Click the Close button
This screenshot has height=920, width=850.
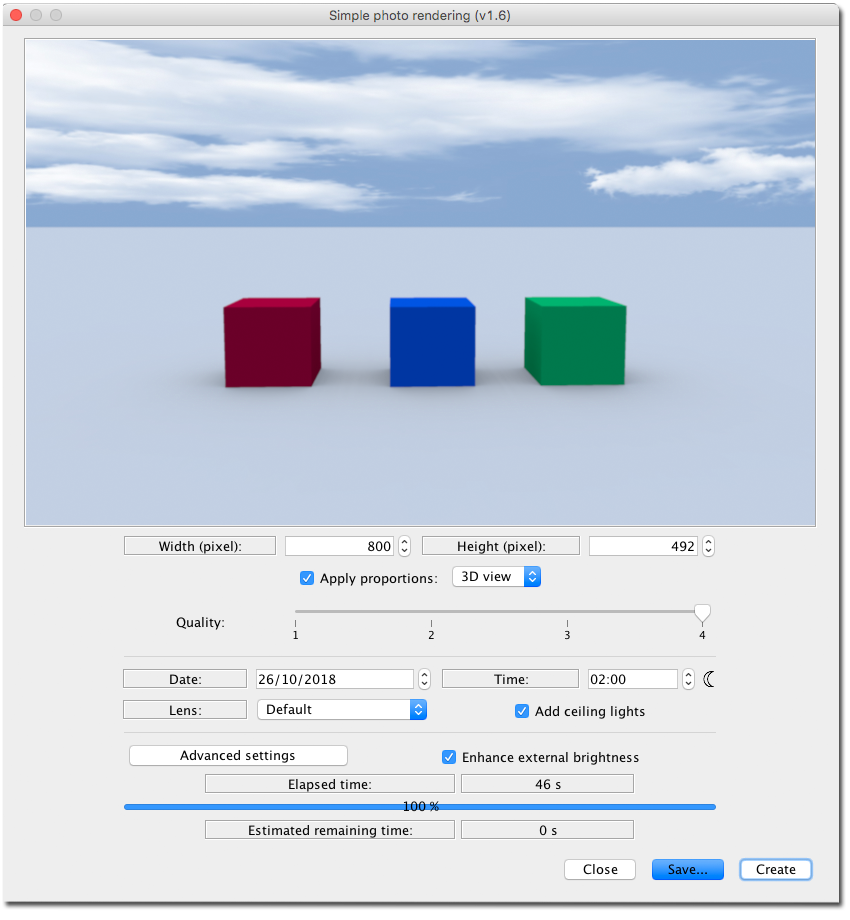tap(600, 869)
